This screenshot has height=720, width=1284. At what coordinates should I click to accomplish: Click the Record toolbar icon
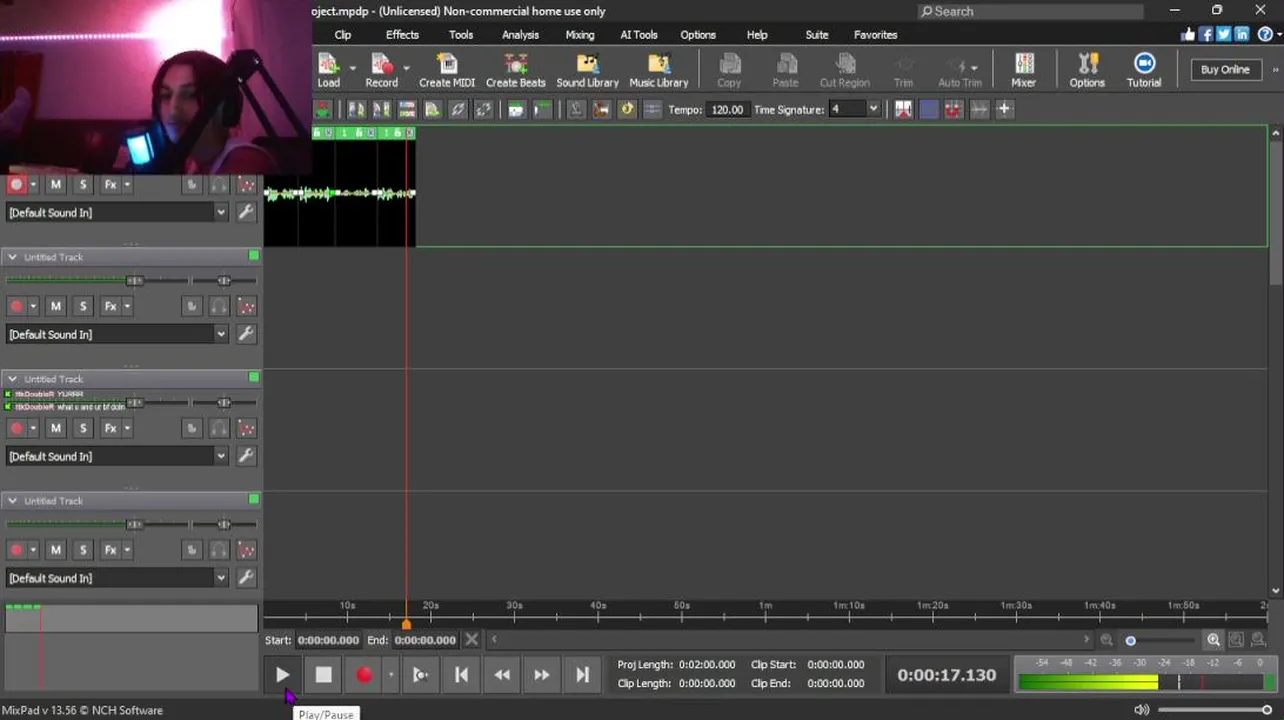(x=381, y=70)
